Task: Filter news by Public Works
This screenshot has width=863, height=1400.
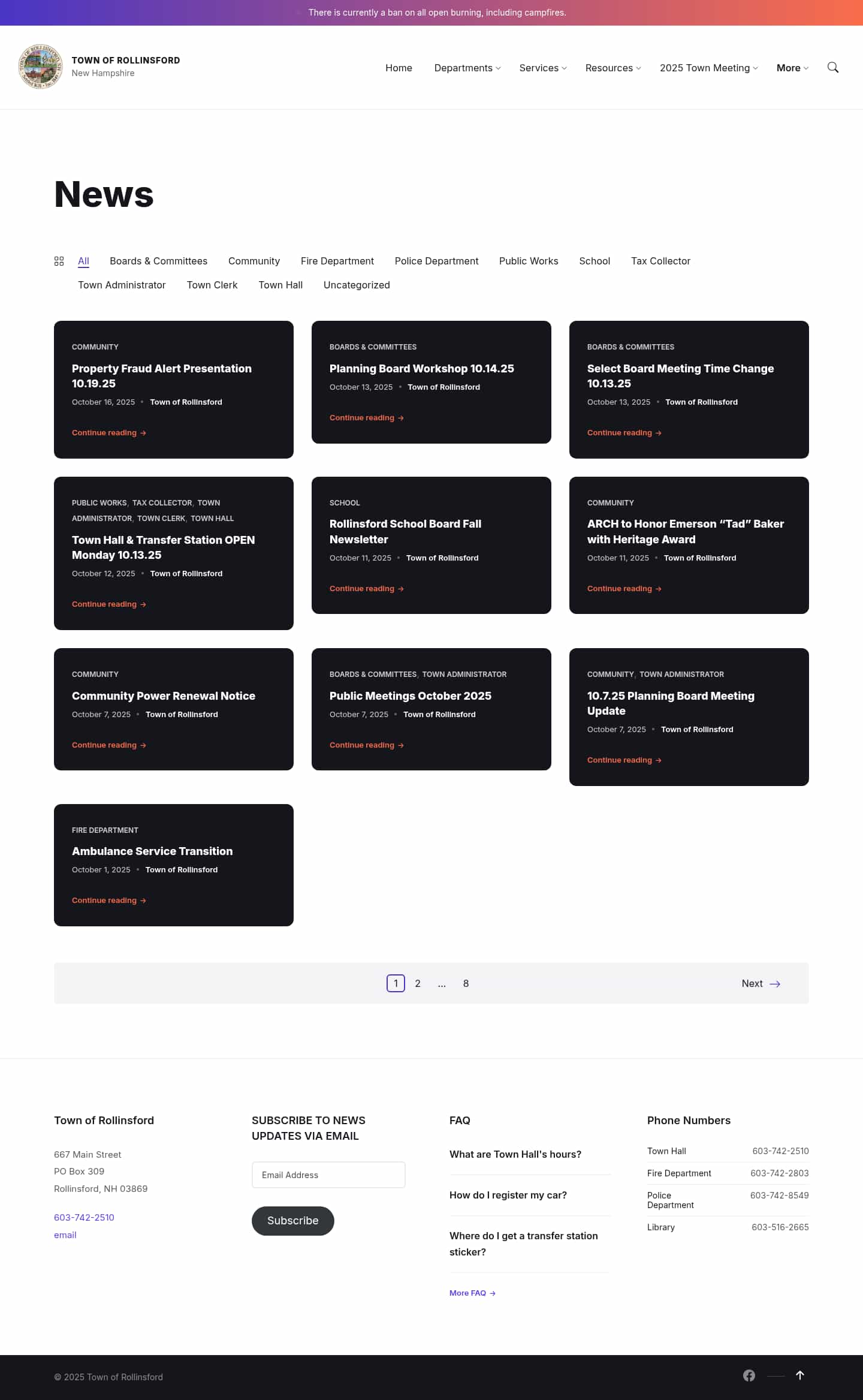Action: (x=529, y=261)
